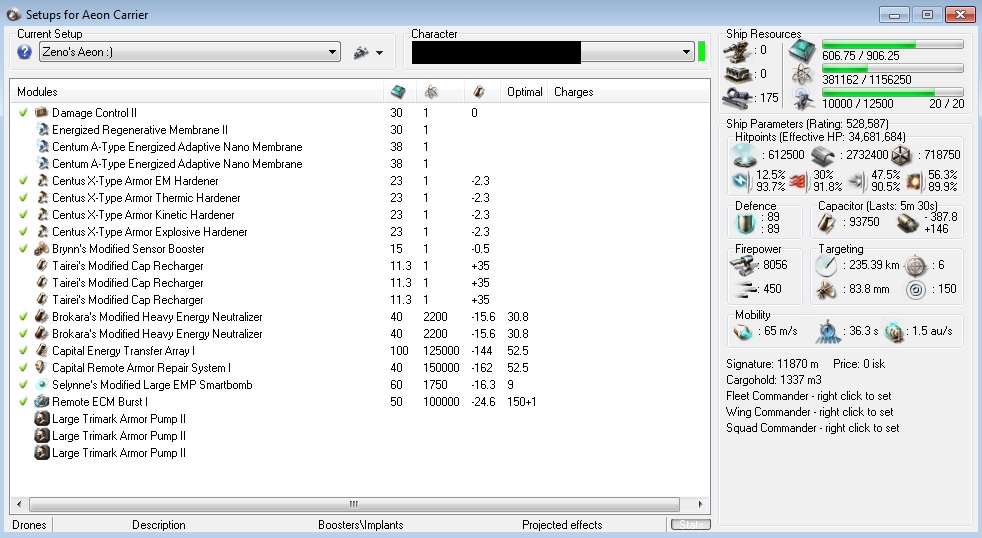Toggle the Centus X-Type Armor Thermic Hardener checkmark
Screen dimensions: 982x538
tap(23, 197)
